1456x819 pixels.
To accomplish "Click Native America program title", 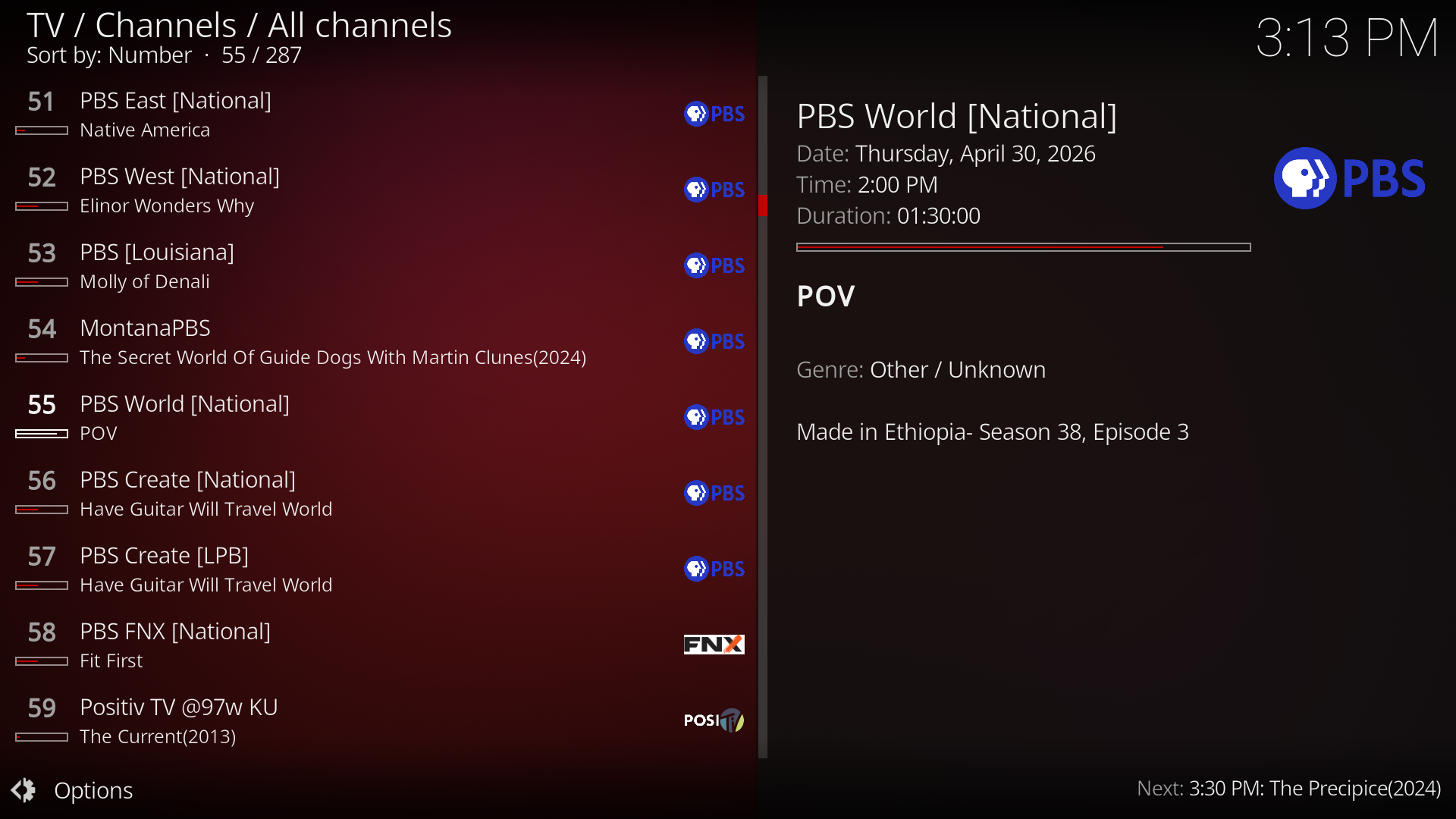I will click(145, 130).
